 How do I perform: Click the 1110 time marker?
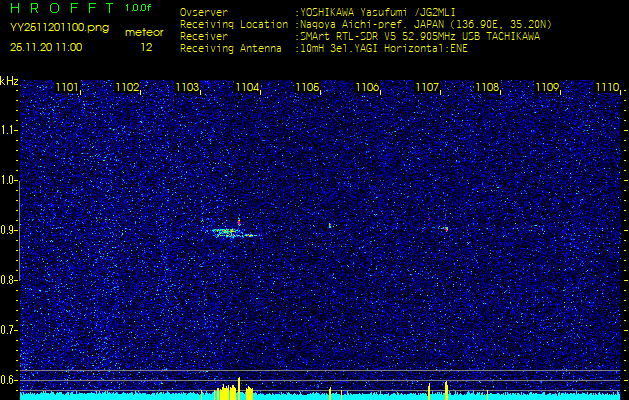(x=607, y=87)
